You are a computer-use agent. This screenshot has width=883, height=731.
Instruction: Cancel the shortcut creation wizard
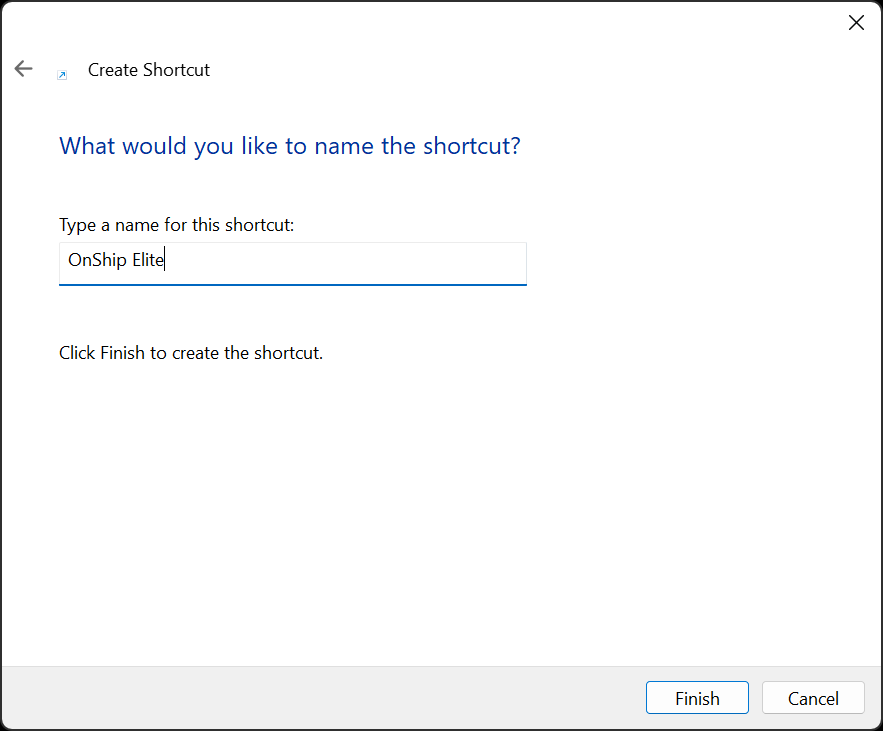pyautogui.click(x=812, y=698)
